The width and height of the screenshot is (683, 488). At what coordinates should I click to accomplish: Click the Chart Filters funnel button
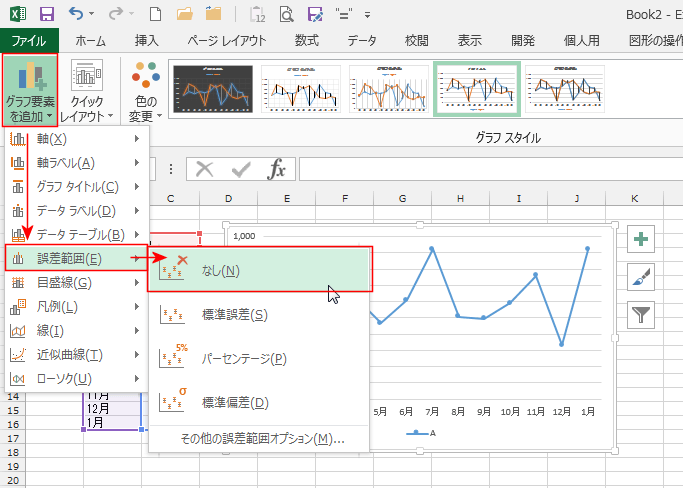coord(640,315)
